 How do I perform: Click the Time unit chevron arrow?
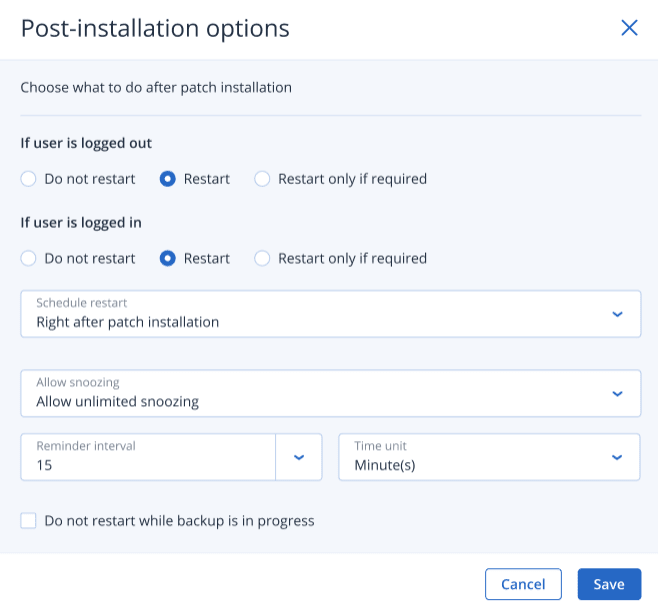(x=617, y=457)
